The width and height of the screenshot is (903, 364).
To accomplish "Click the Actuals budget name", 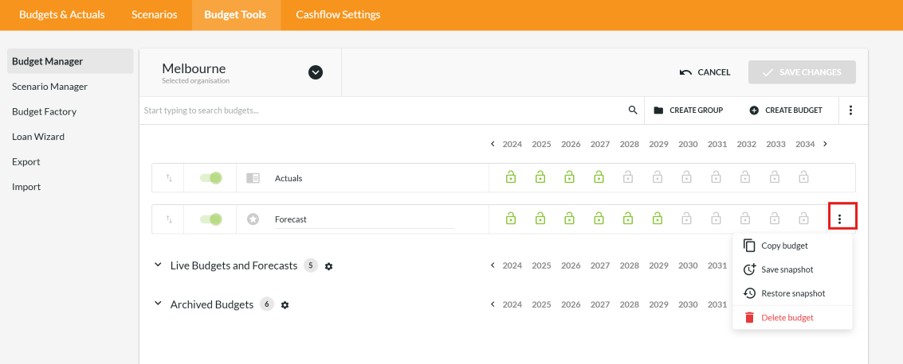I will 289,179.
